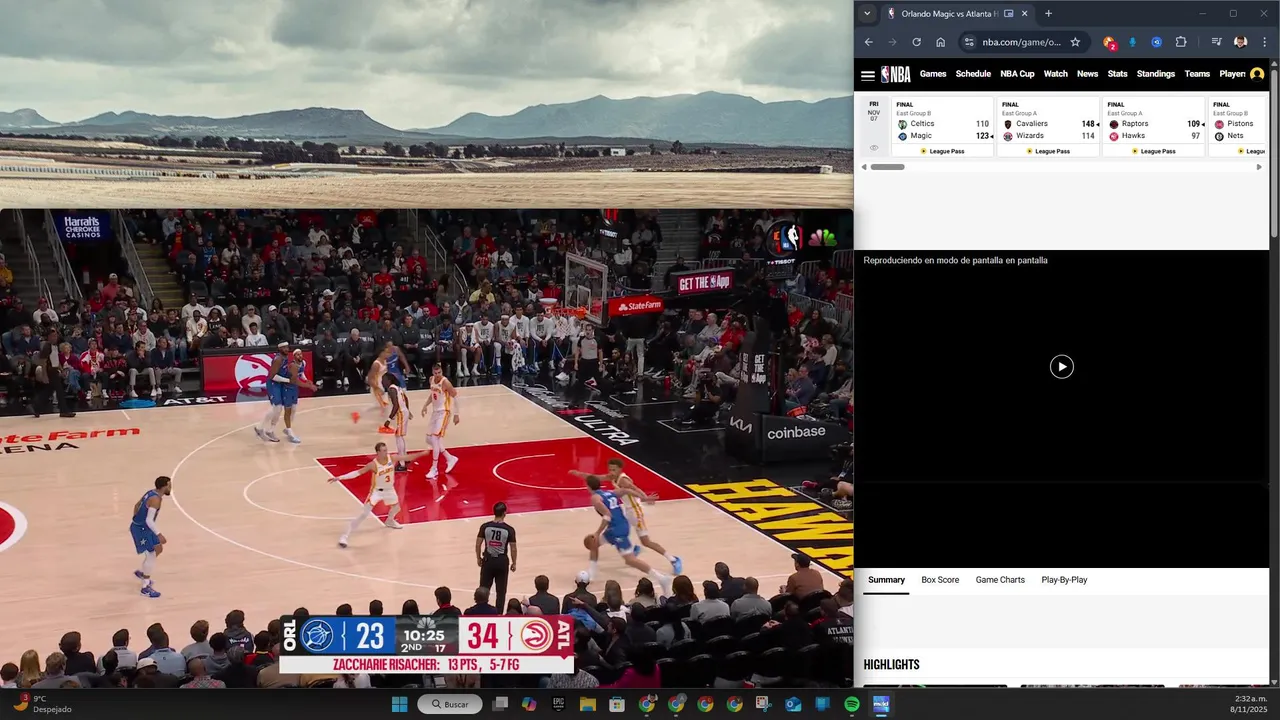This screenshot has width=1280, height=720.
Task: Open the Teams menu item
Action: click(1197, 74)
